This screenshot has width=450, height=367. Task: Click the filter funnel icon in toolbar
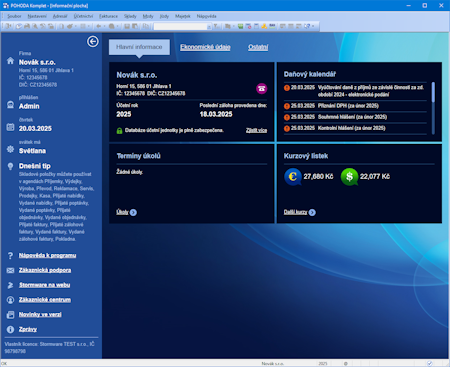(216, 26)
